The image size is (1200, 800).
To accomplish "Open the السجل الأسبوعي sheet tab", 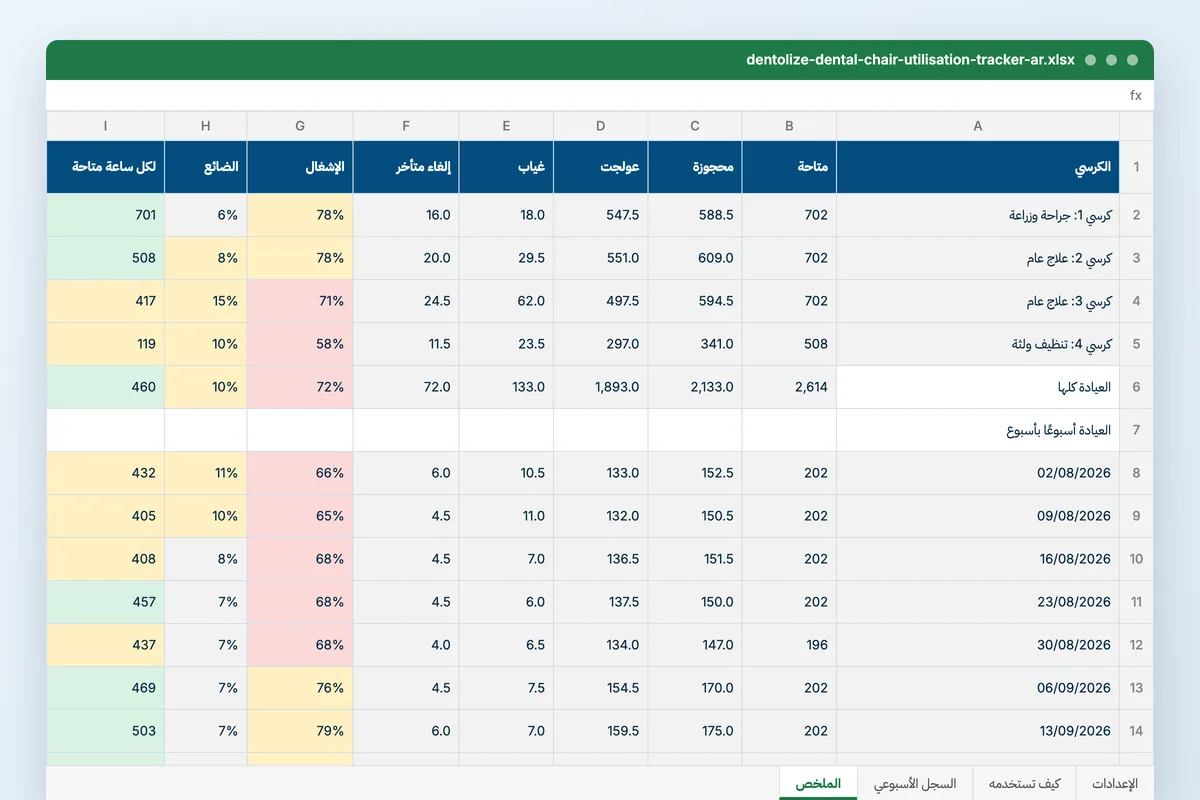I will click(x=915, y=784).
